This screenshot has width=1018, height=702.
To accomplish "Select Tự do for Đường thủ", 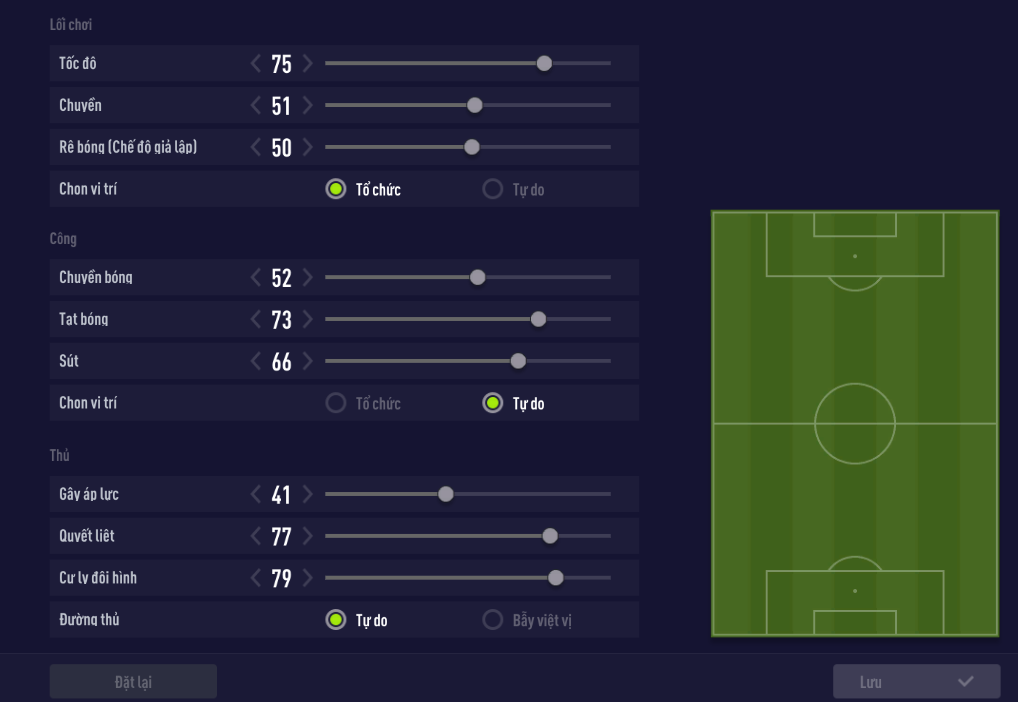I will click(336, 620).
